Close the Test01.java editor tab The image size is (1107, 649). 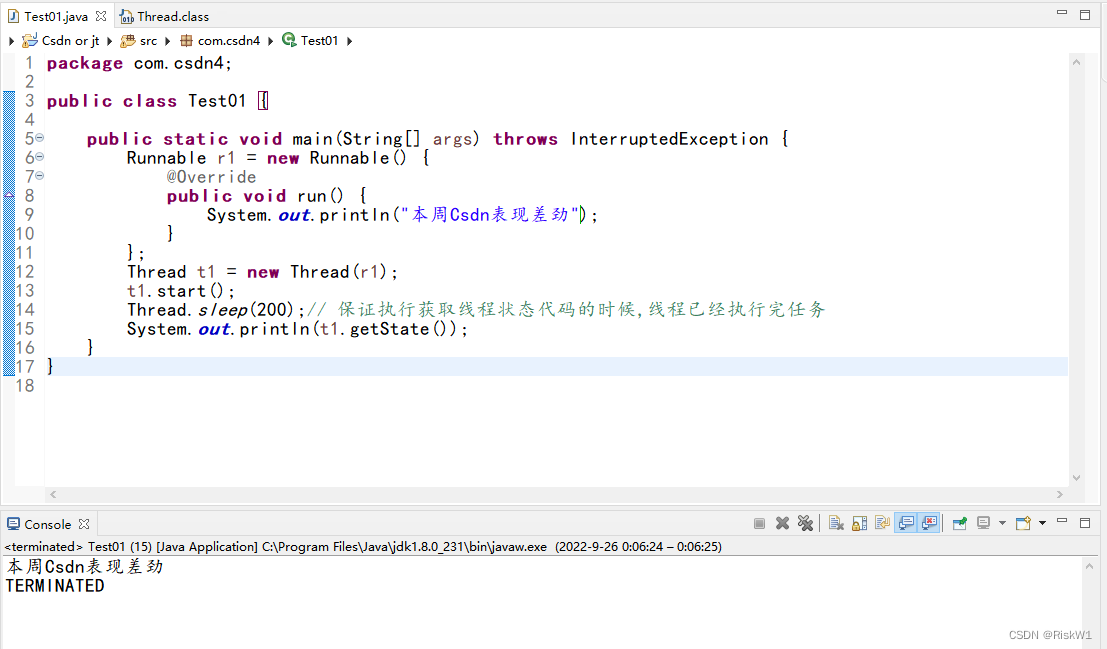(x=101, y=16)
